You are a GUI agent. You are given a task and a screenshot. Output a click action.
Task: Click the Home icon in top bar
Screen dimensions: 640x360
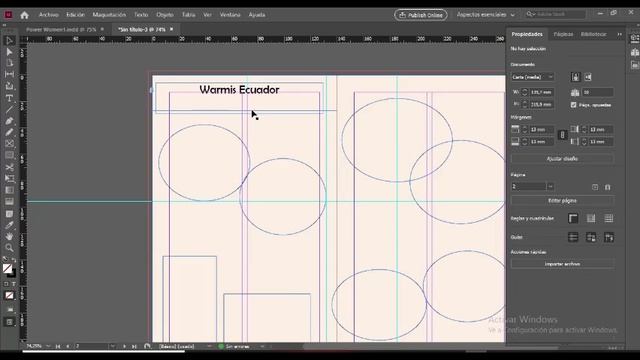[24, 15]
